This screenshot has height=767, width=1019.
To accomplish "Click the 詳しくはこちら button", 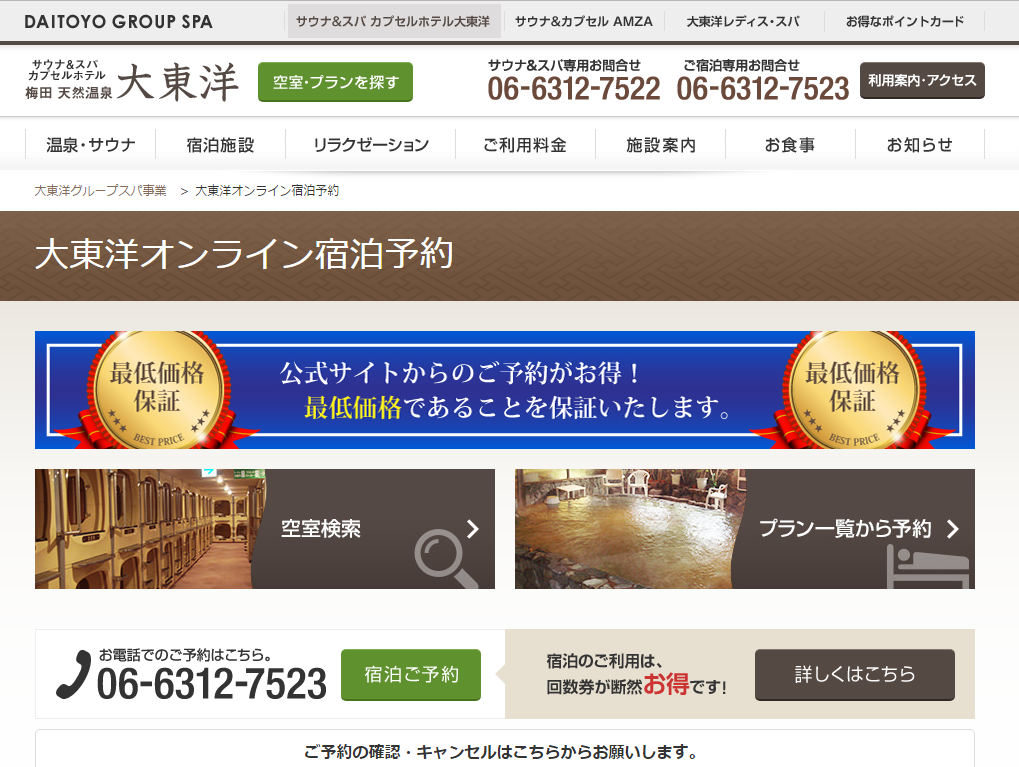I will (x=855, y=675).
